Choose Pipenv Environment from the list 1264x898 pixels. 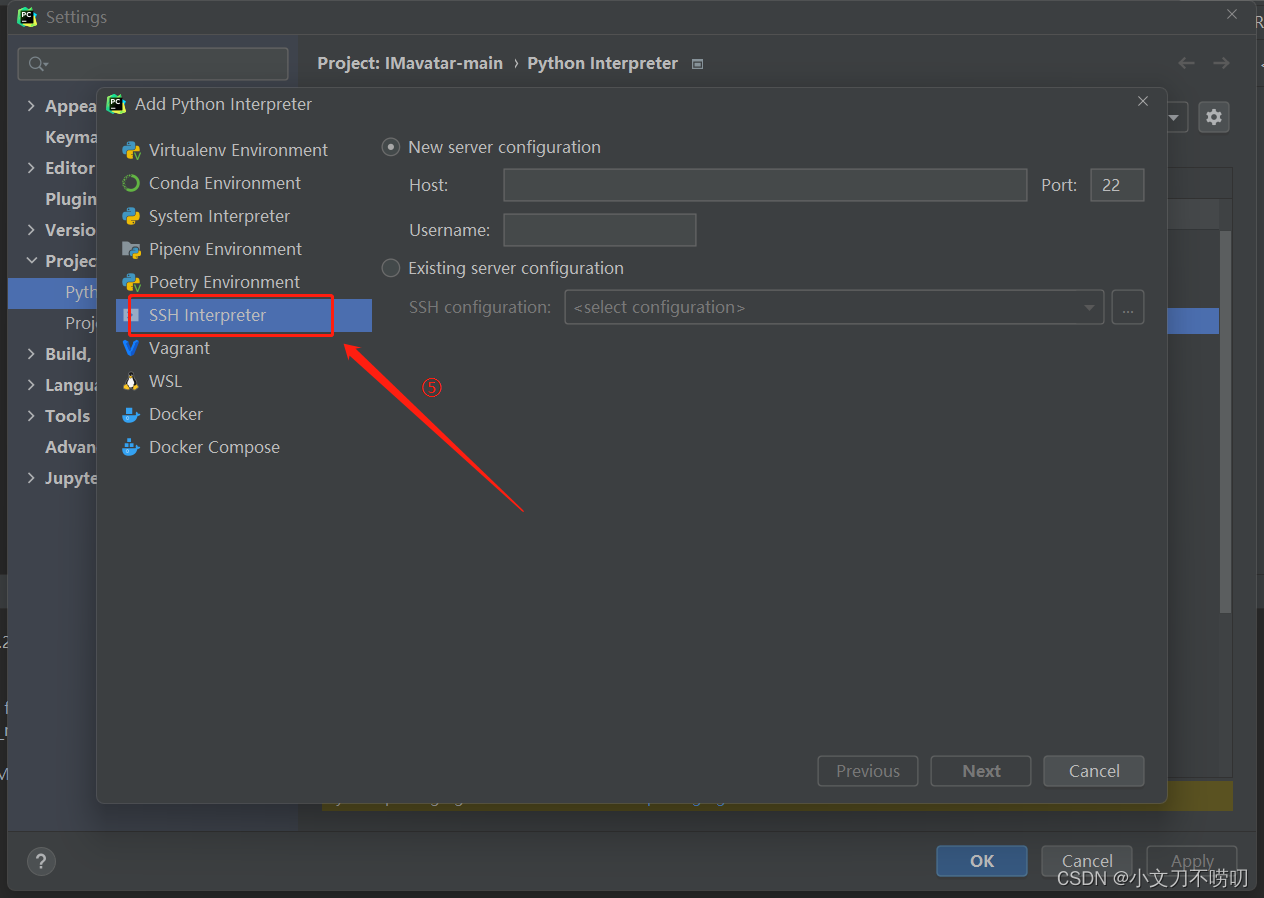point(244,249)
